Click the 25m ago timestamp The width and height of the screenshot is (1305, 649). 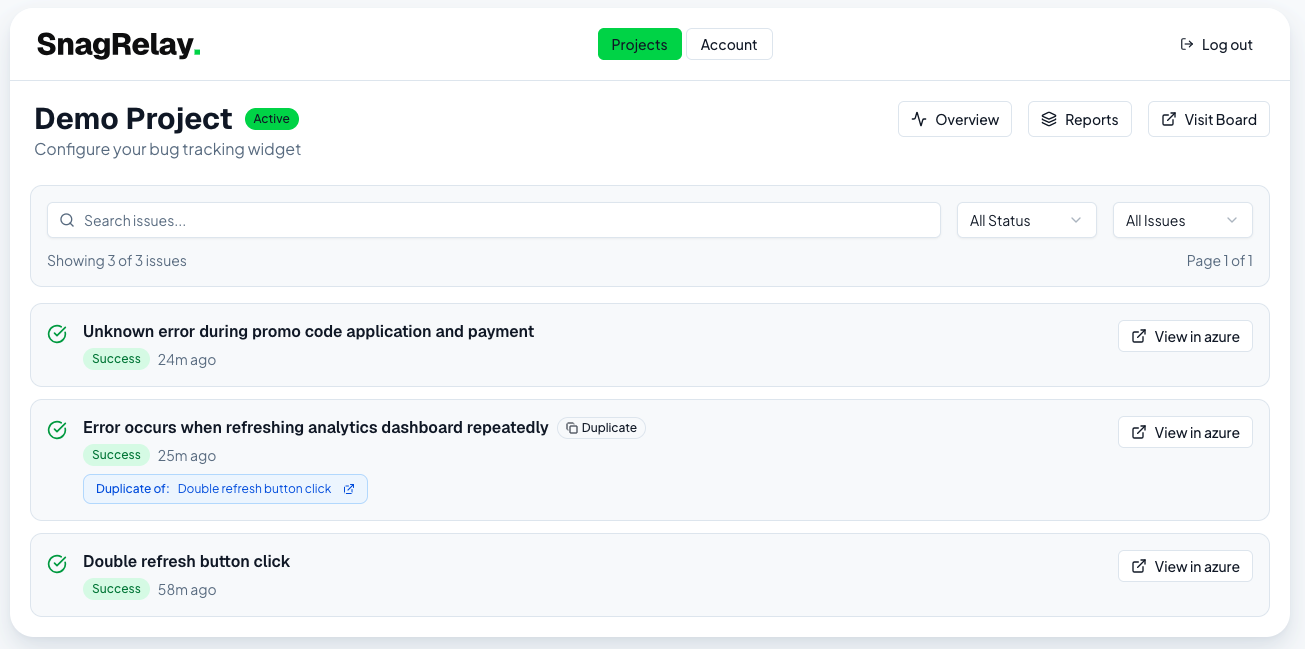tap(187, 456)
